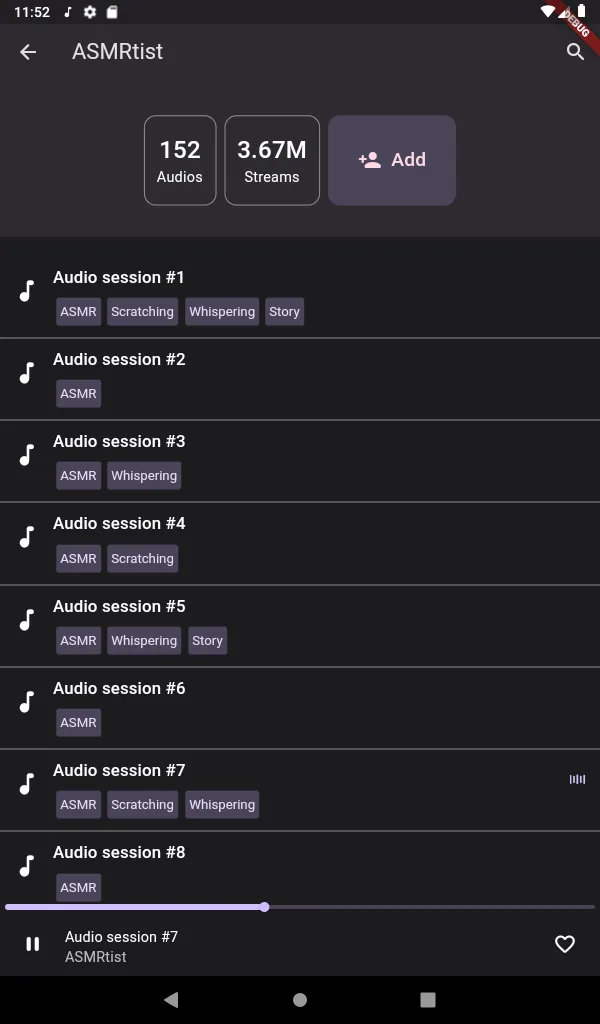Click the music note icon for Audio session #1
Viewport: 600px width, 1024px height.
[25, 292]
